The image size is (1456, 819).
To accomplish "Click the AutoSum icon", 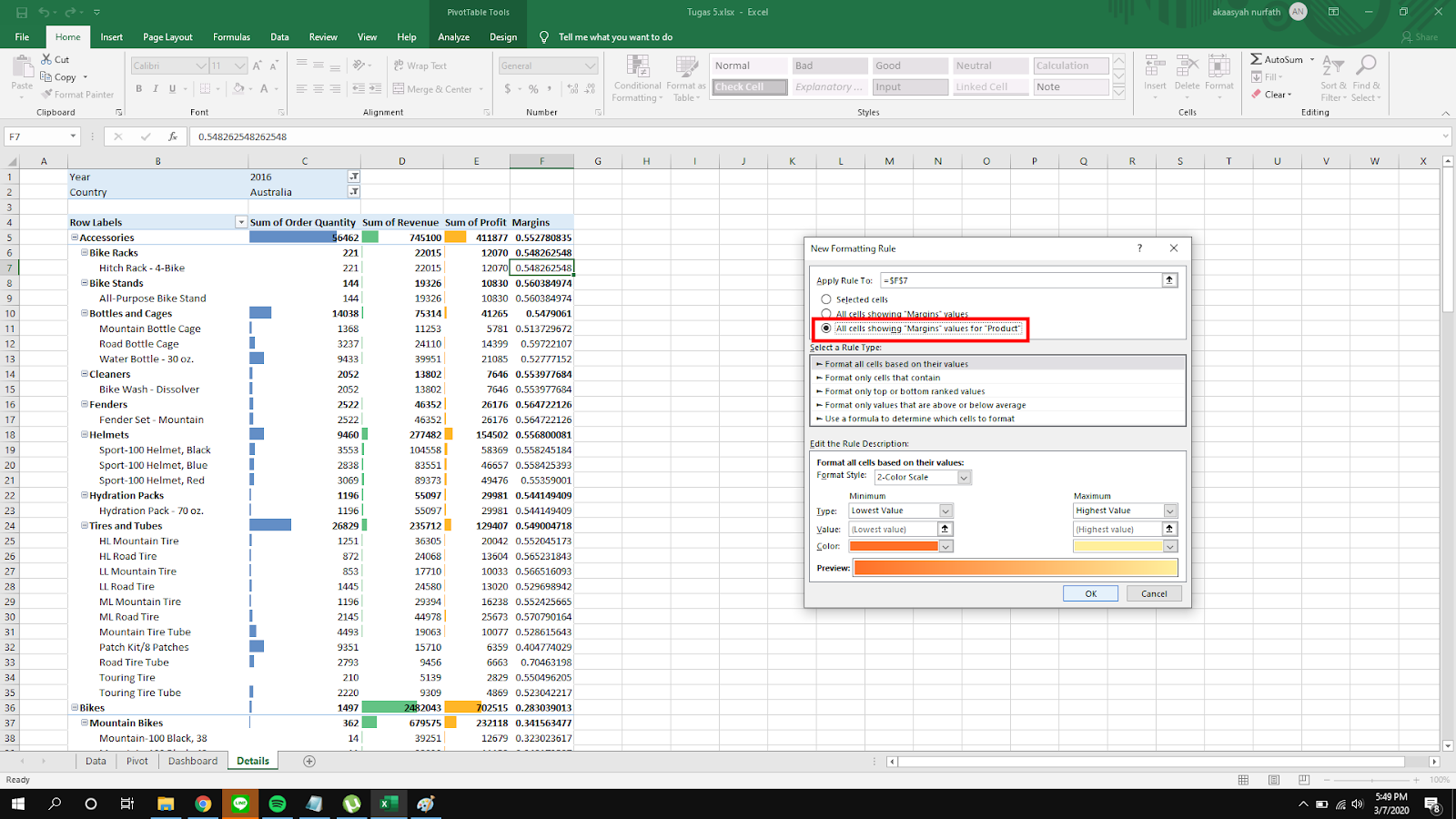I will point(1257,59).
